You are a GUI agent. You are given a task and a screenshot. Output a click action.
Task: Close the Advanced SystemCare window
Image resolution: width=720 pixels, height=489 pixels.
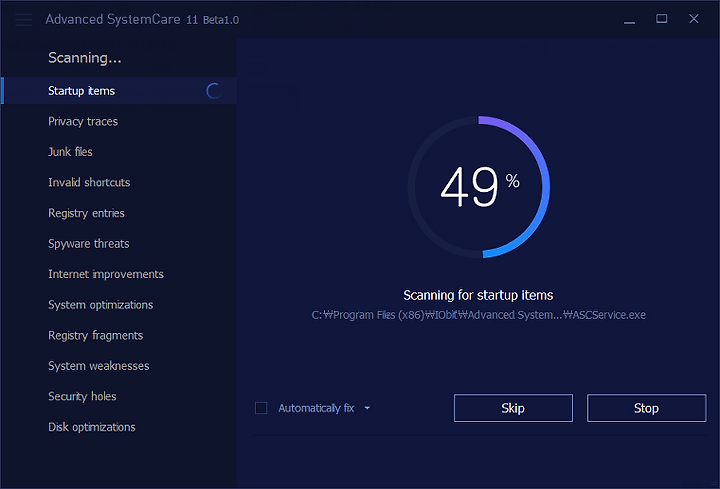(x=694, y=19)
